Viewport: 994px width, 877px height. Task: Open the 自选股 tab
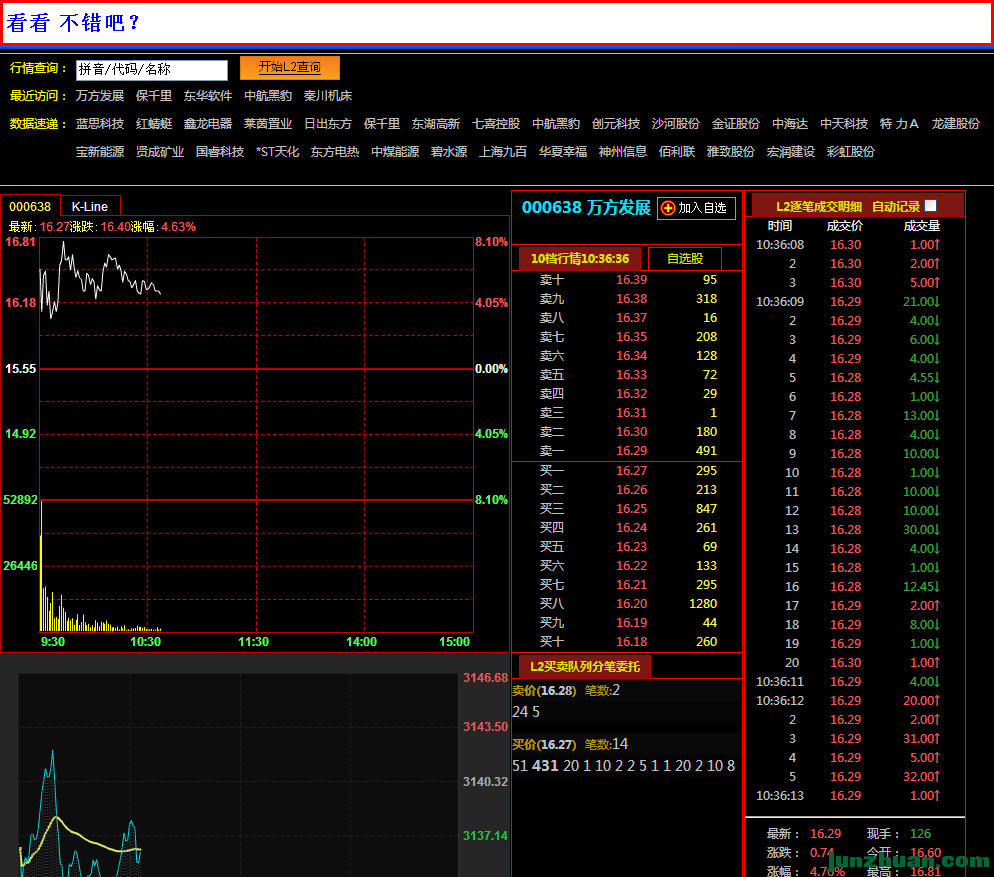685,258
